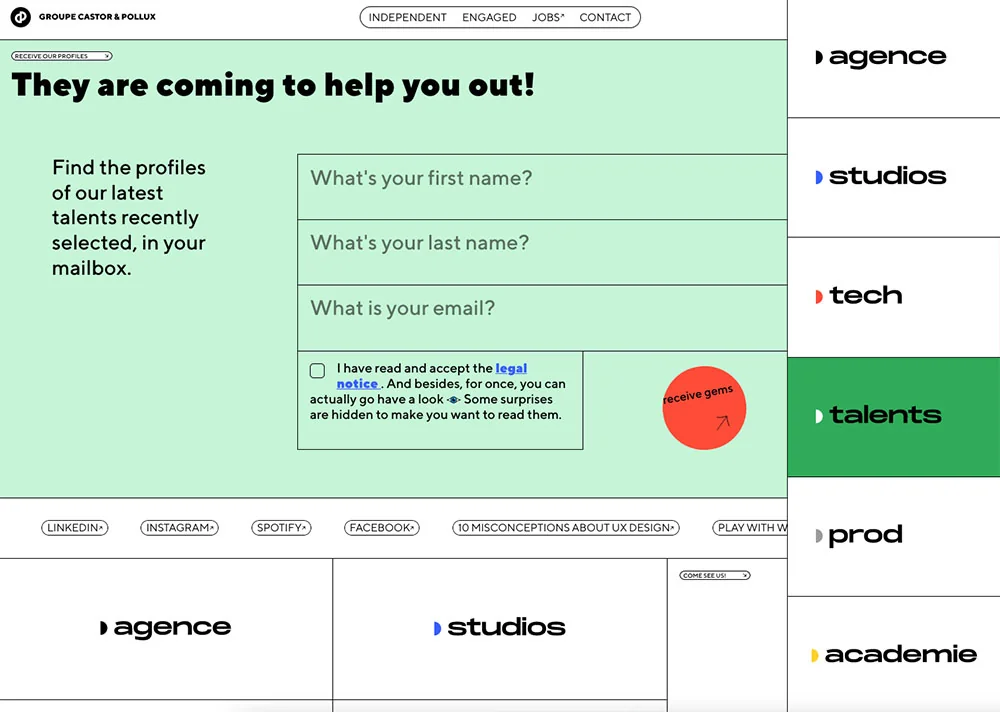This screenshot has width=1000, height=712.
Task: Expand the Come See Us tag
Action: tap(715, 576)
